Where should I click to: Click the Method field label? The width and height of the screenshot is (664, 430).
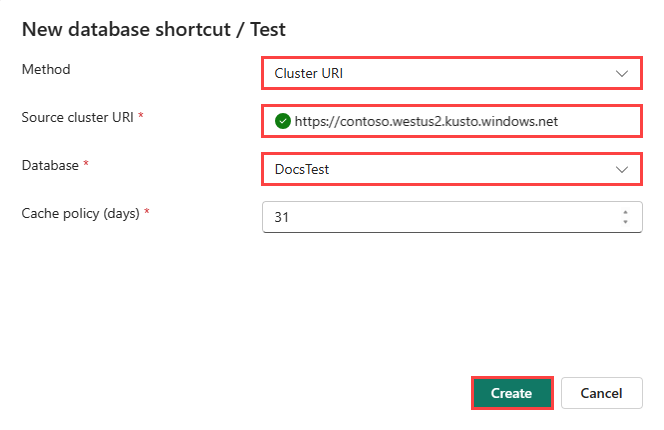pos(46,69)
